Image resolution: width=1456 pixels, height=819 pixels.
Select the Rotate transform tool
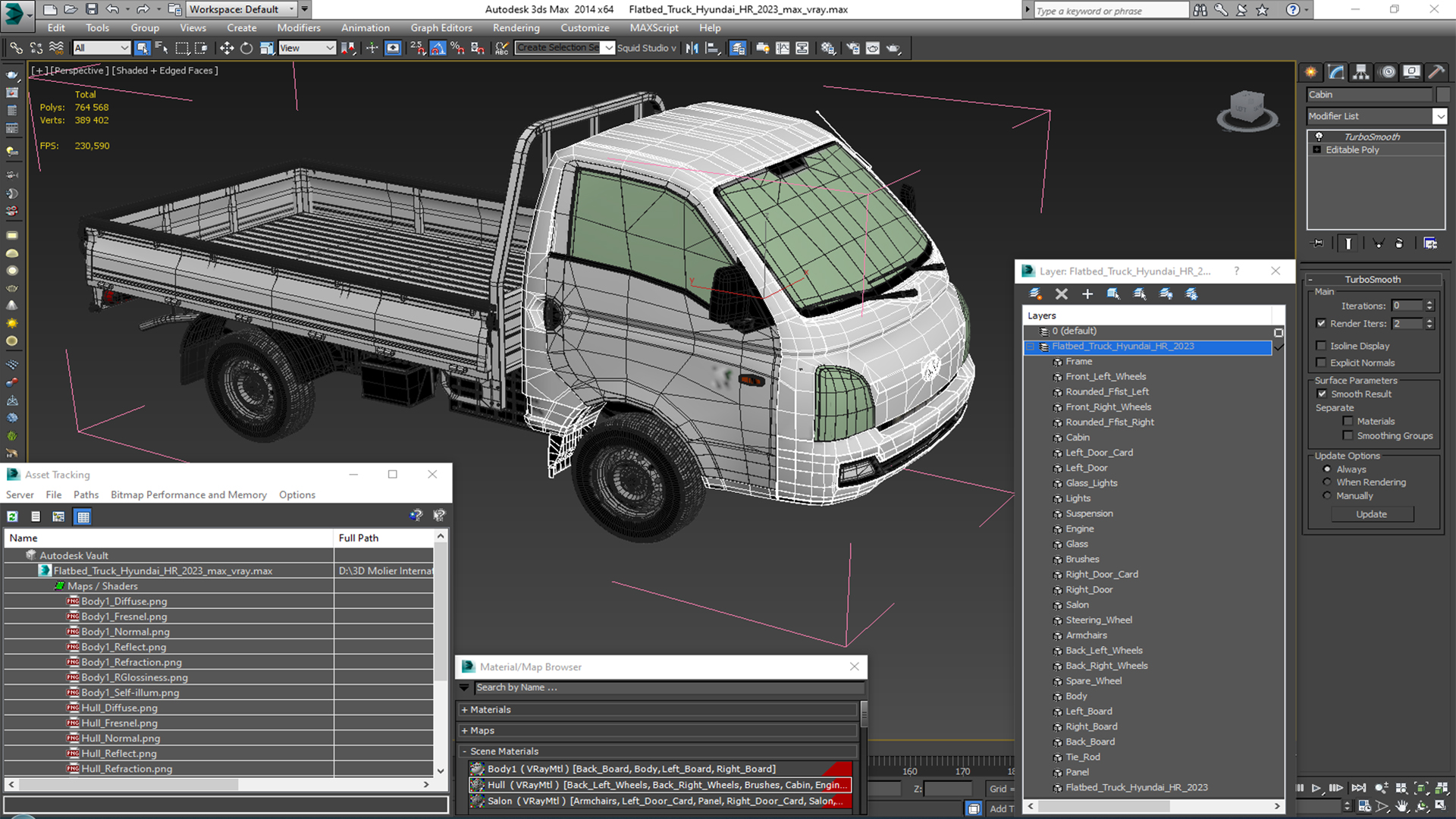click(246, 48)
